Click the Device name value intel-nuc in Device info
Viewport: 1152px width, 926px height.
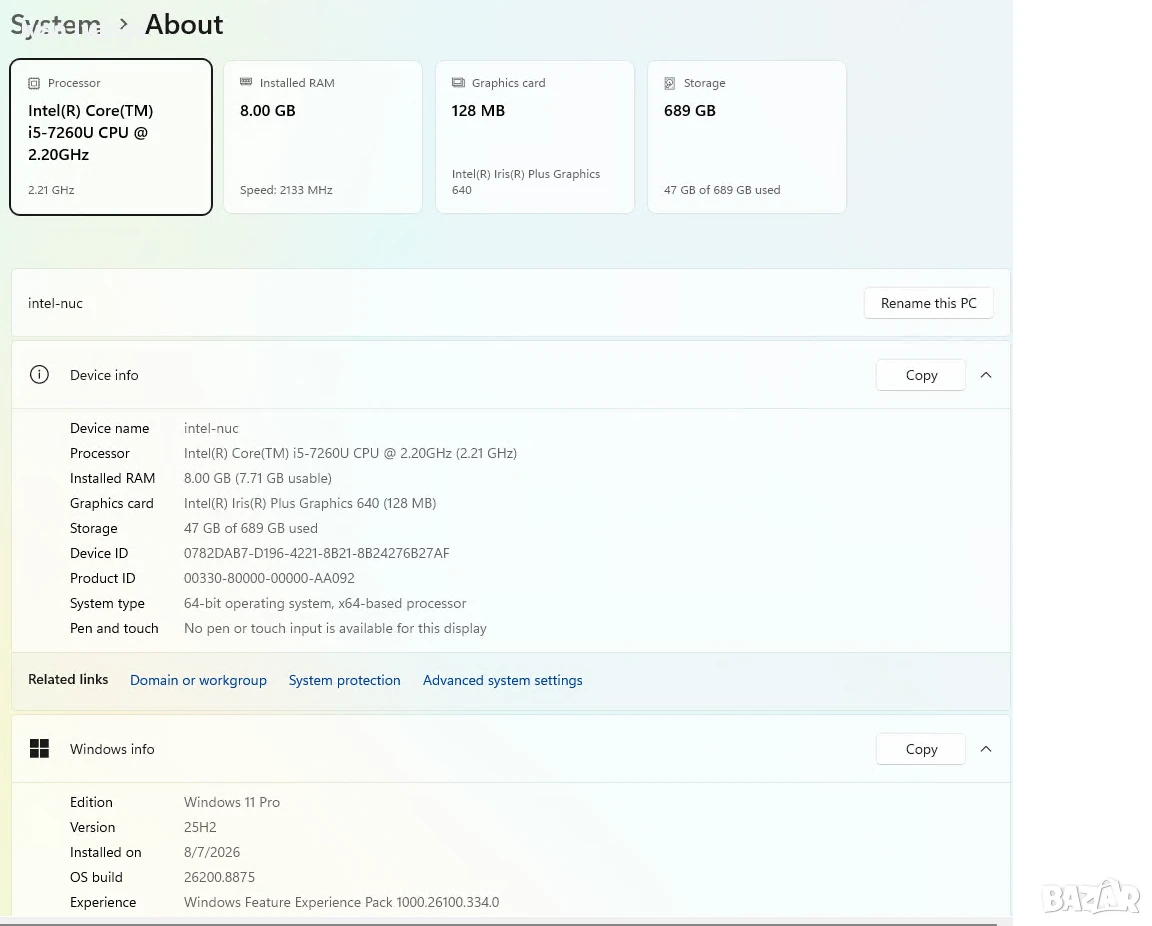[211, 428]
